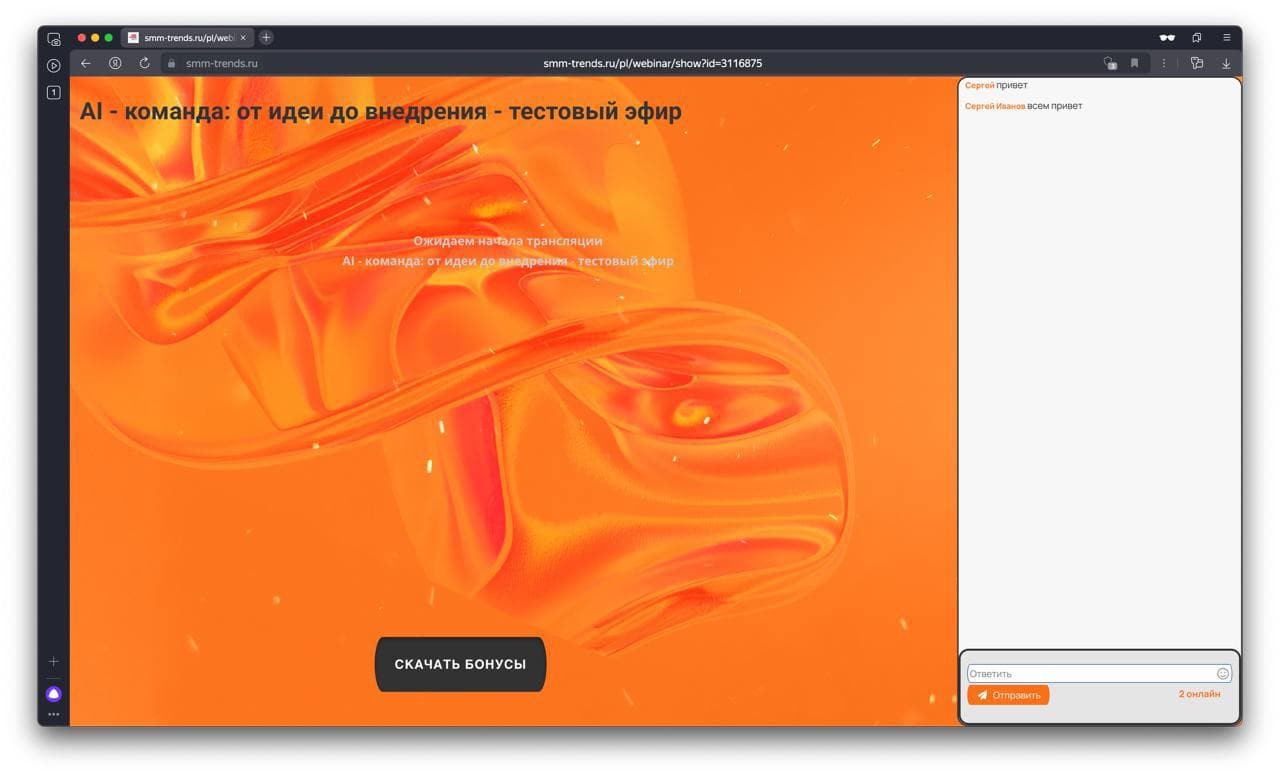This screenshot has width=1280, height=776.
Task: Open the video player sidebar icon
Action: pos(54,65)
